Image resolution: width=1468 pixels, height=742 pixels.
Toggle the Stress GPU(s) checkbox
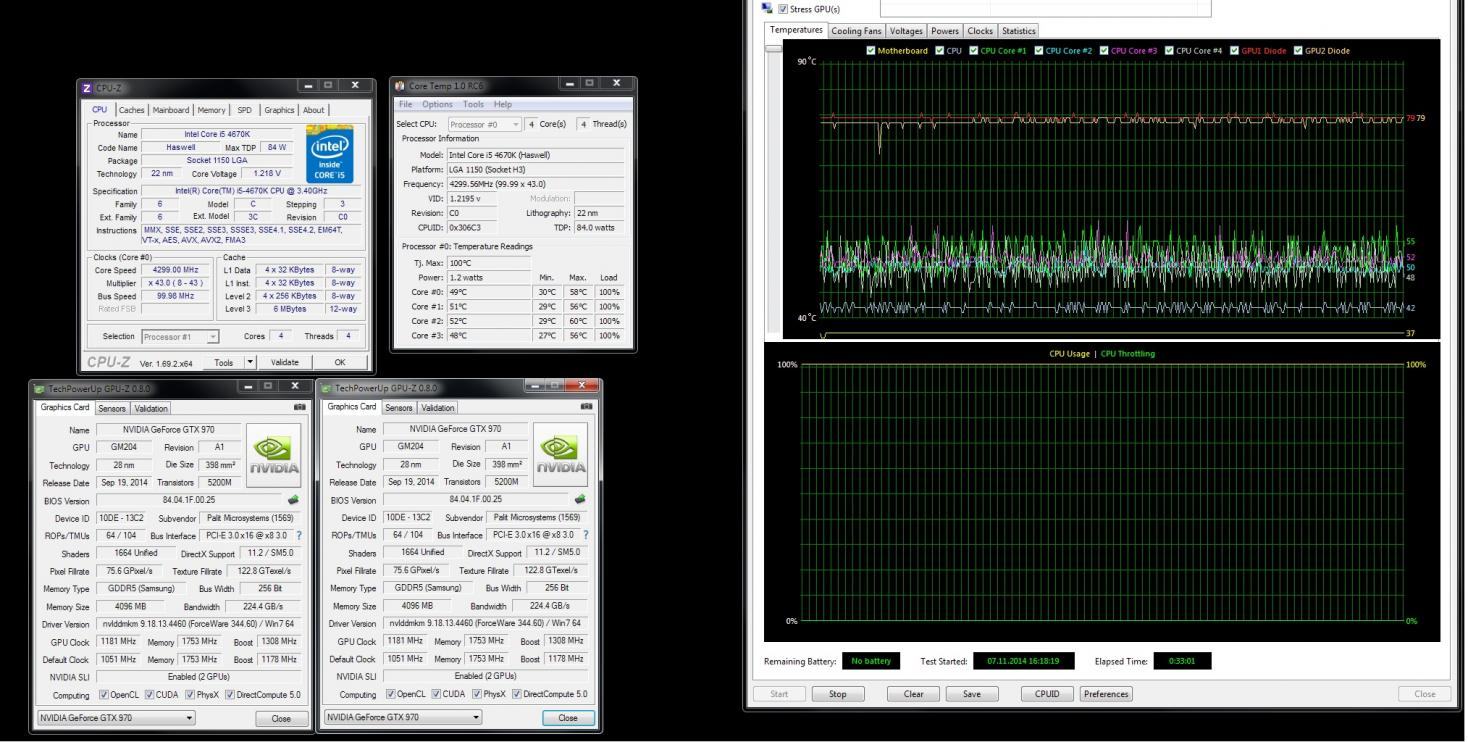pyautogui.click(x=782, y=8)
